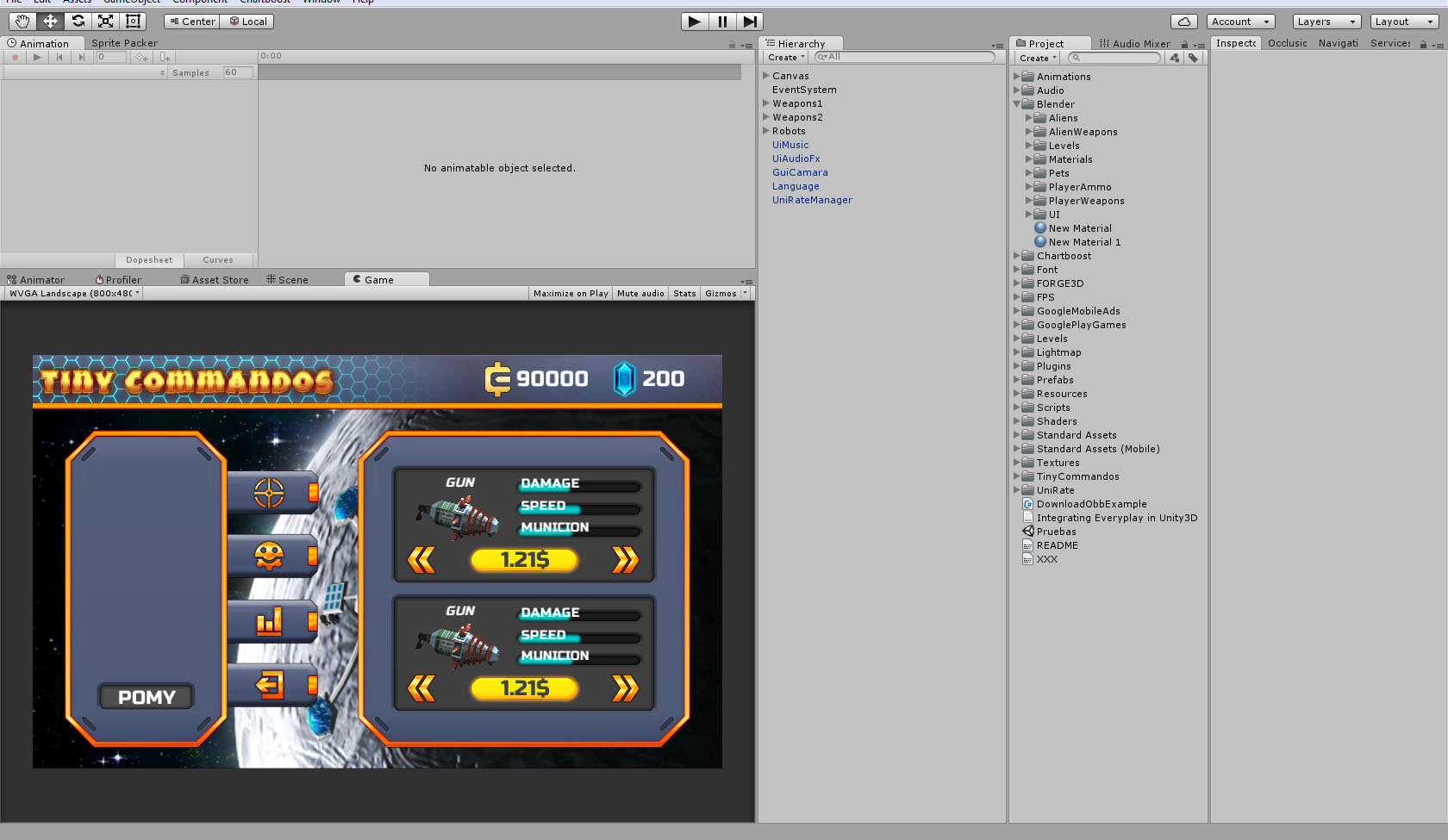The height and width of the screenshot is (840, 1448).
Task: Select the Rect Transform tool
Action: pyautogui.click(x=133, y=22)
